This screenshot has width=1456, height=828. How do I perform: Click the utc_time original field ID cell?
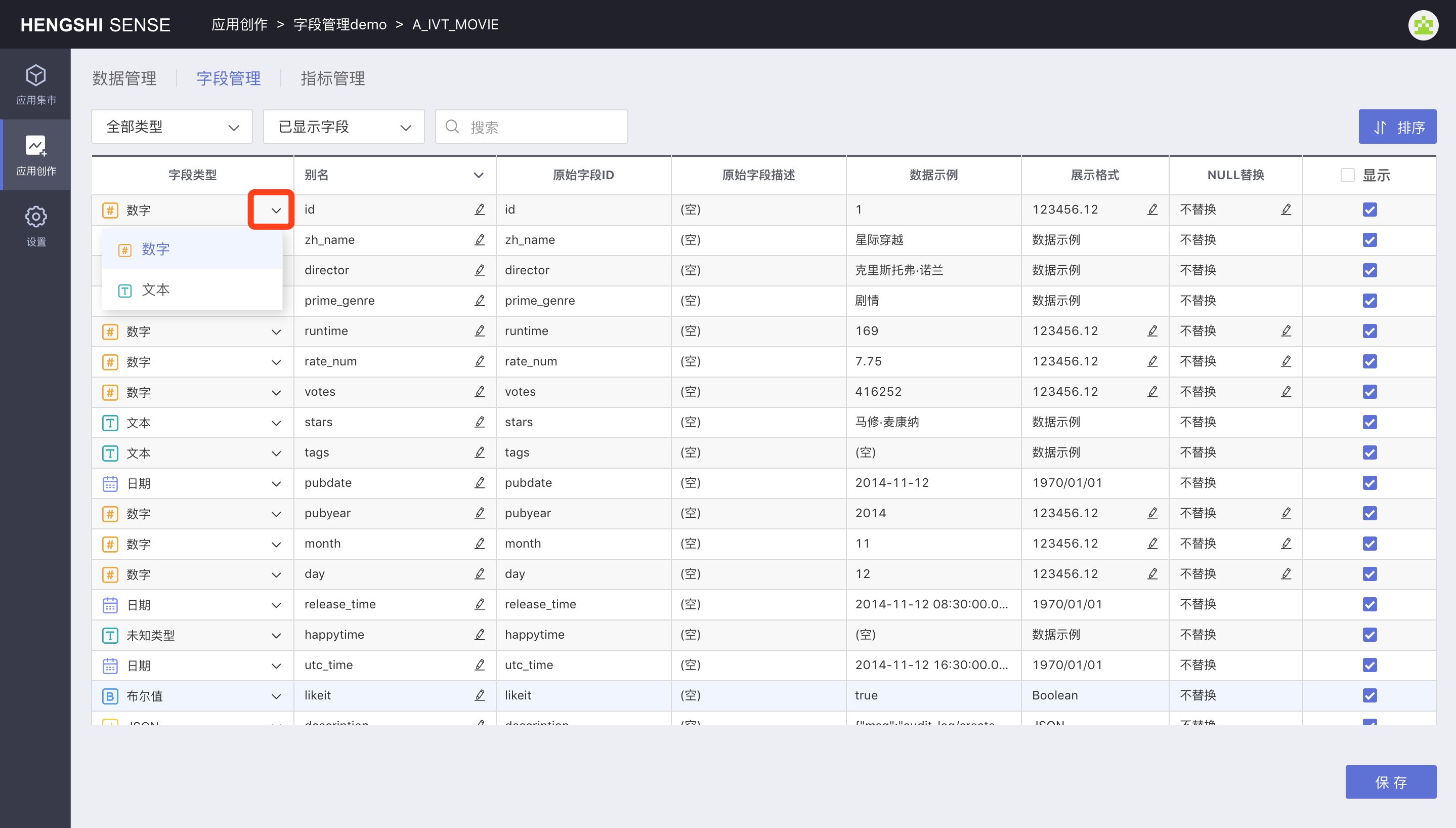point(583,665)
